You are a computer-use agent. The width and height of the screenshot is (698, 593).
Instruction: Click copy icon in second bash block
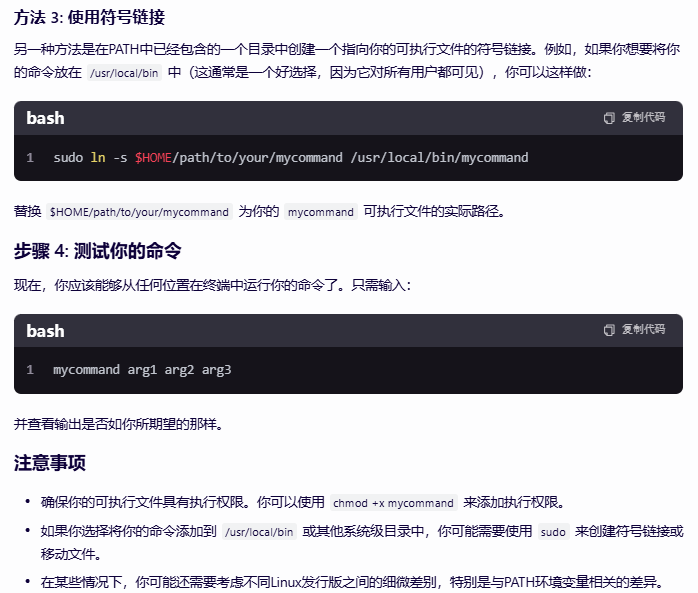(x=609, y=330)
